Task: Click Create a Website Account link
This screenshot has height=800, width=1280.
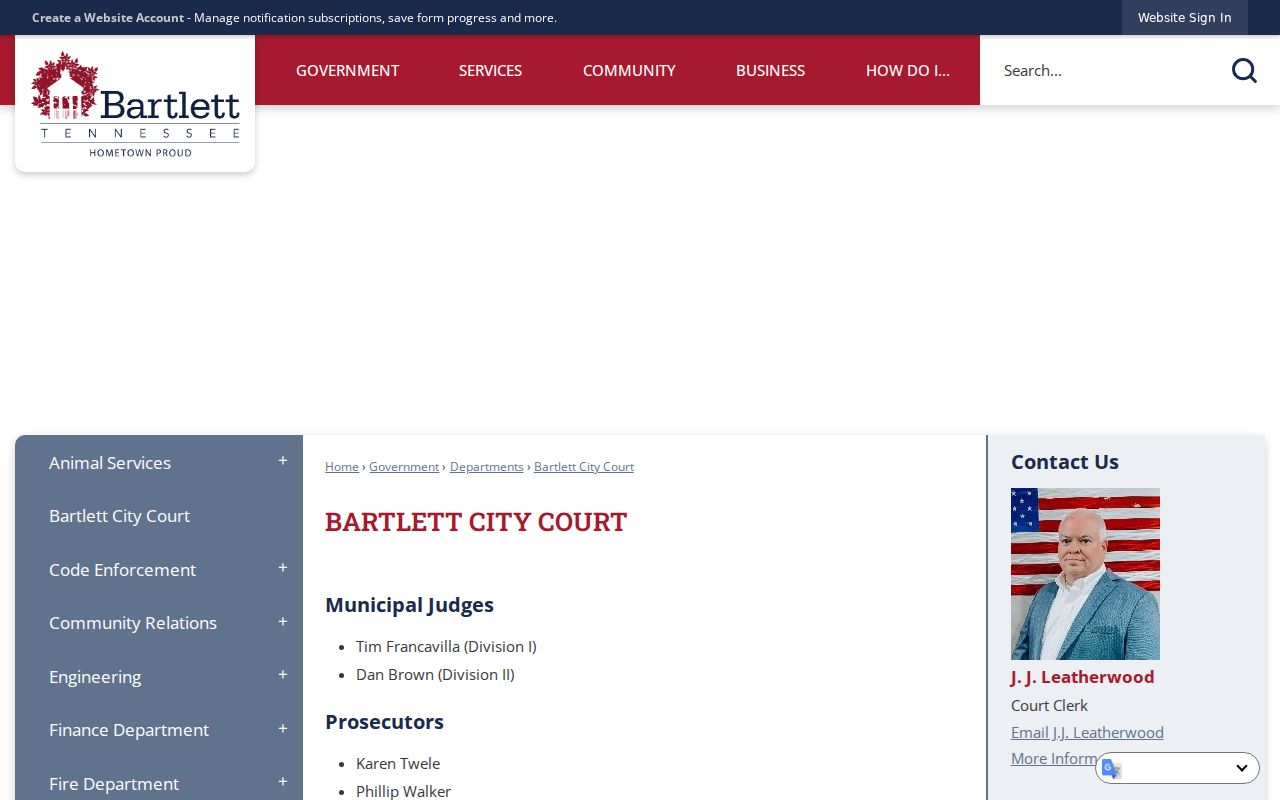Action: [108, 17]
